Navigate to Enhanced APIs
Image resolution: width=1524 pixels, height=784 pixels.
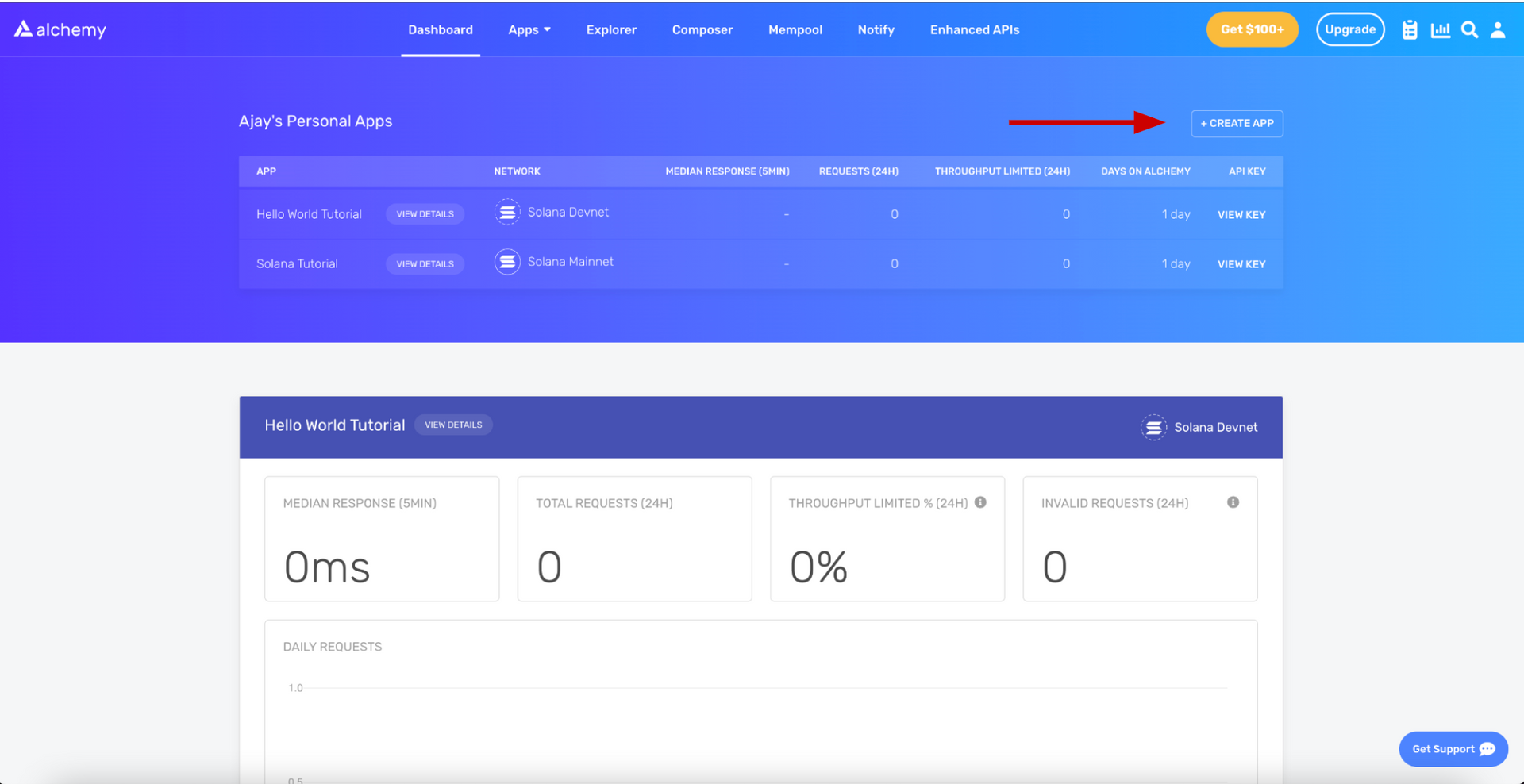click(975, 30)
